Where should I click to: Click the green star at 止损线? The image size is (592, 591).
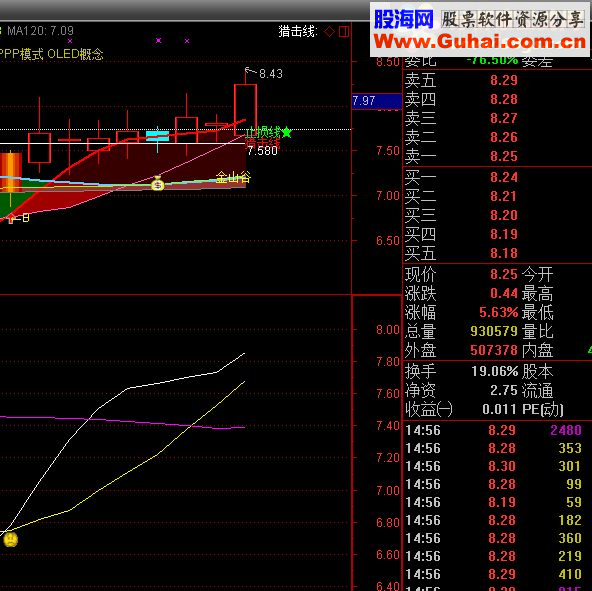(x=287, y=132)
